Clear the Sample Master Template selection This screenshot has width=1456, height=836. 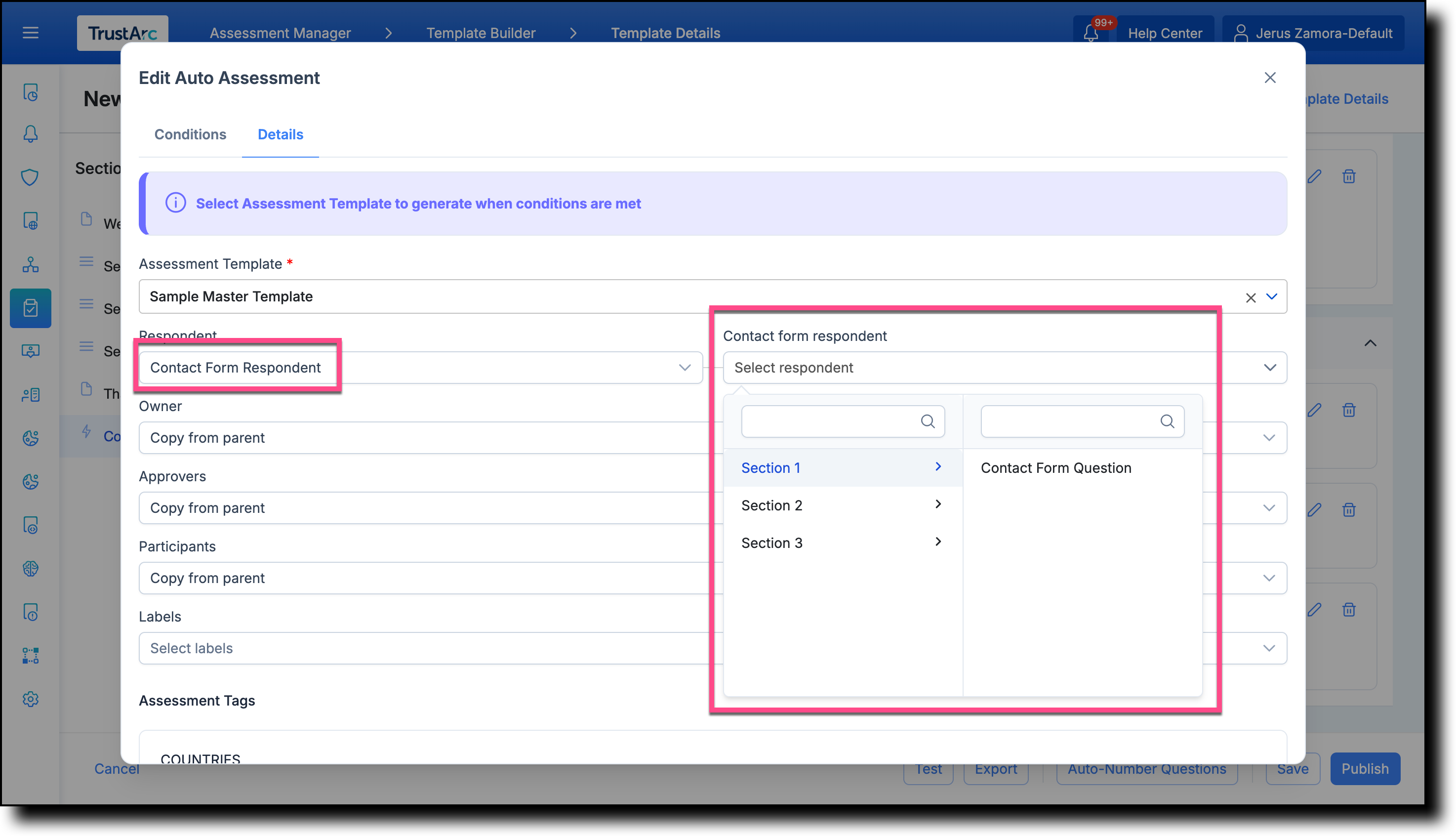[x=1251, y=297]
